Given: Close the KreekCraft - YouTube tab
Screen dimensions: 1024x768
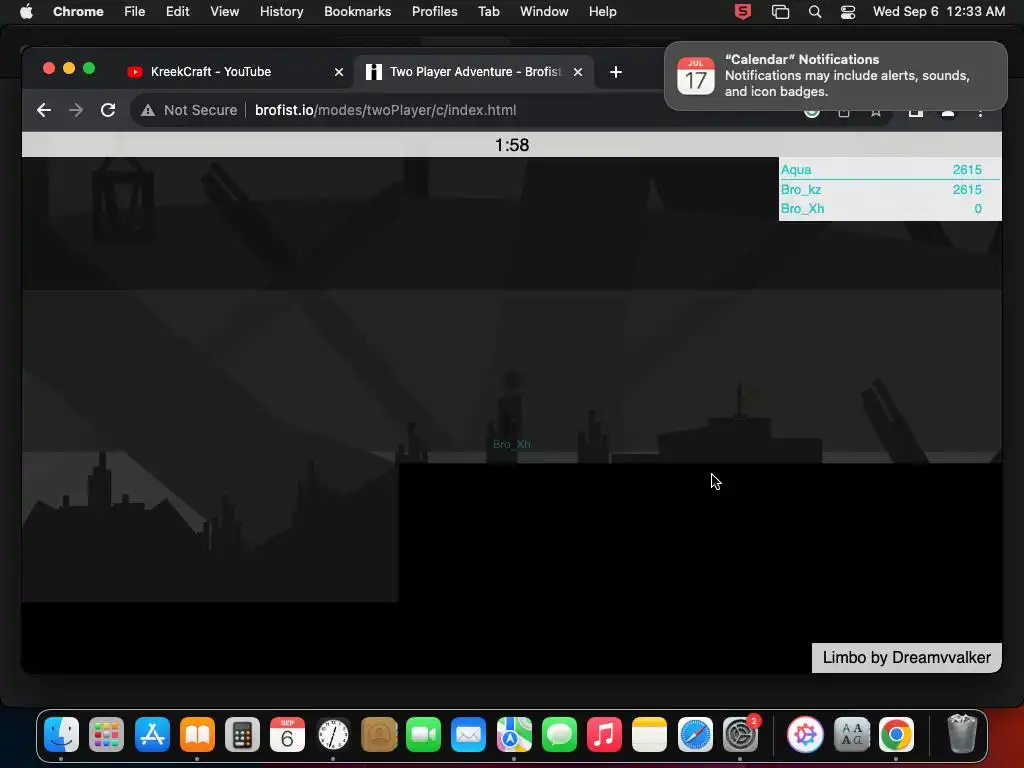Looking at the screenshot, I should pos(339,72).
